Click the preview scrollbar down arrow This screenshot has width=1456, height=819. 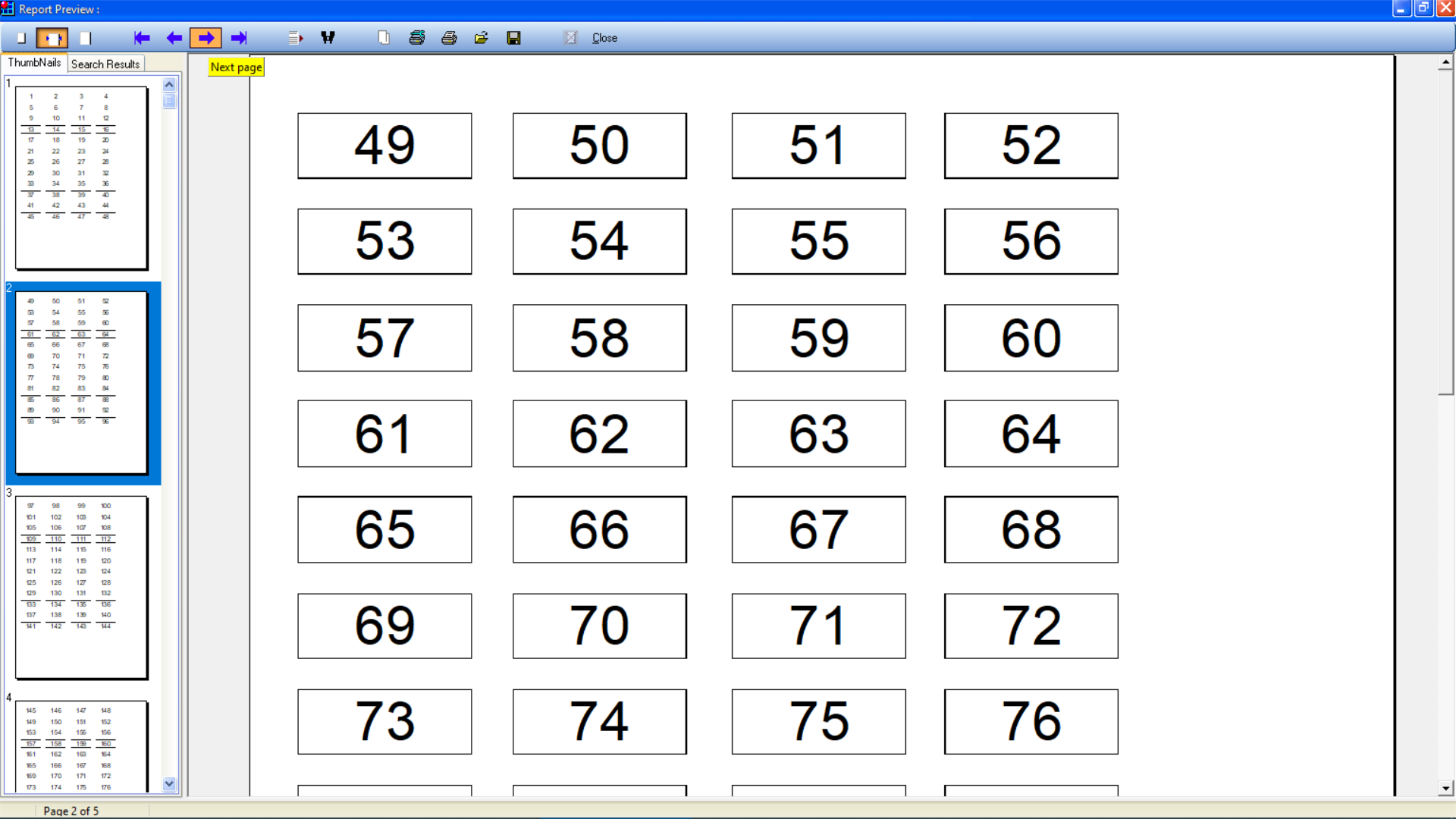pos(1445,789)
